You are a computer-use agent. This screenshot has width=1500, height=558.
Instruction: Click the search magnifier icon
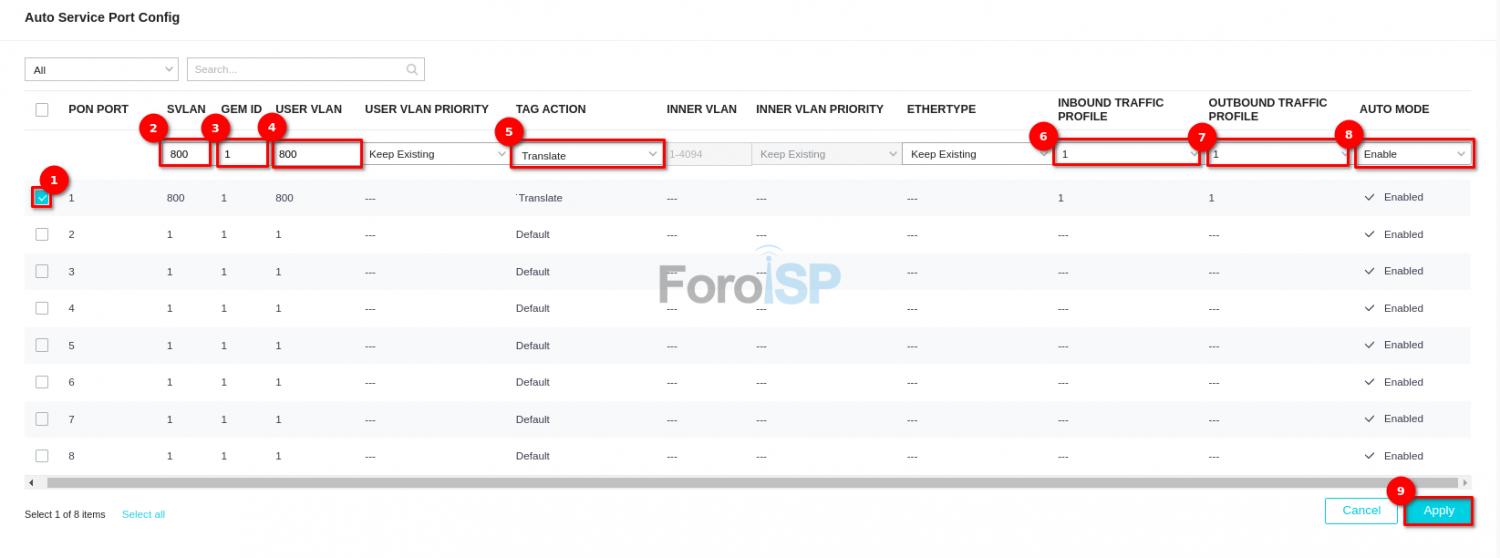coord(411,70)
